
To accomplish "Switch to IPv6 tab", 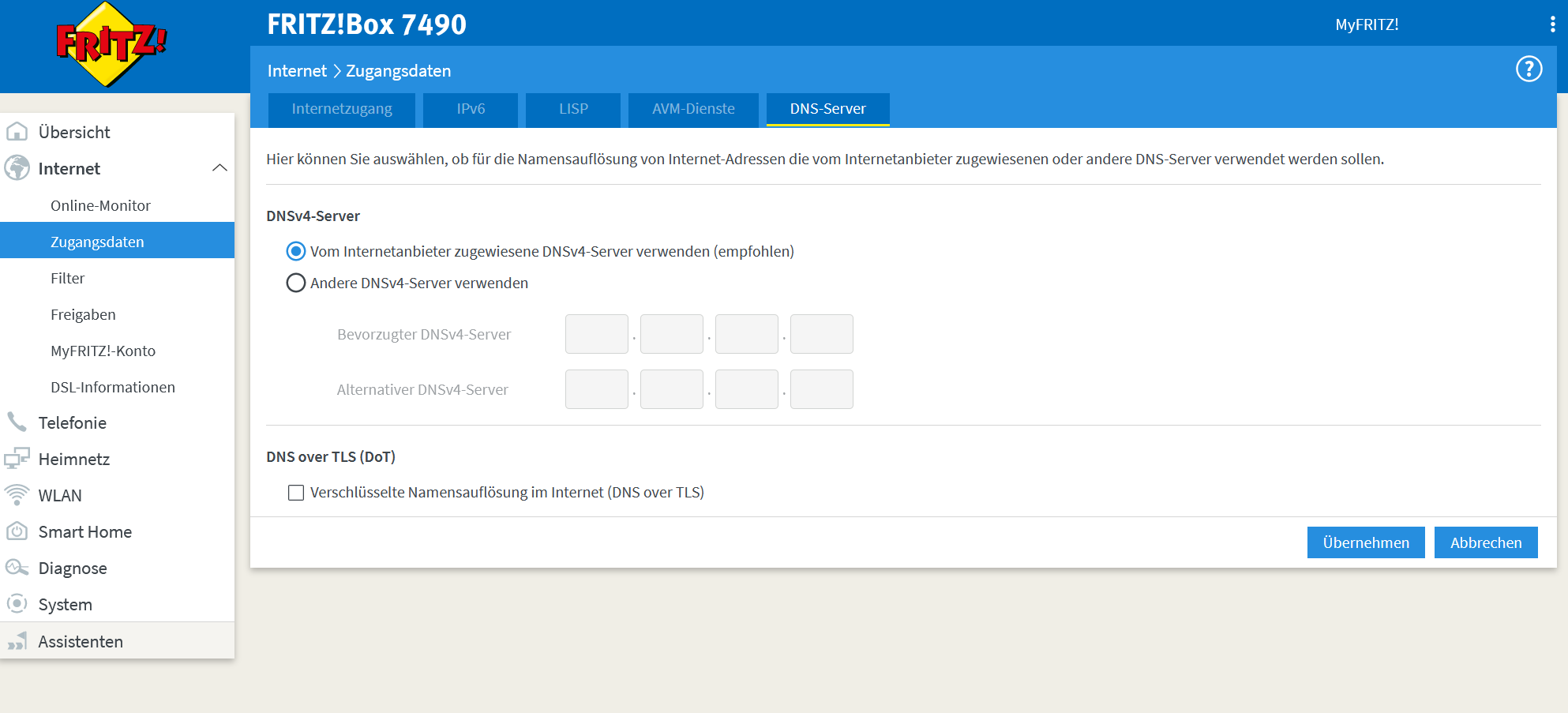I will click(471, 109).
